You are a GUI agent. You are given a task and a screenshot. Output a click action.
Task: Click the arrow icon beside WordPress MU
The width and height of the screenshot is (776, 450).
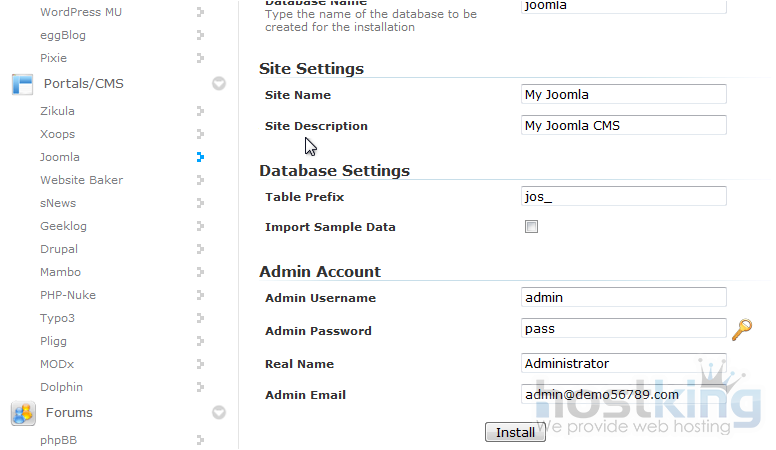[x=200, y=12]
